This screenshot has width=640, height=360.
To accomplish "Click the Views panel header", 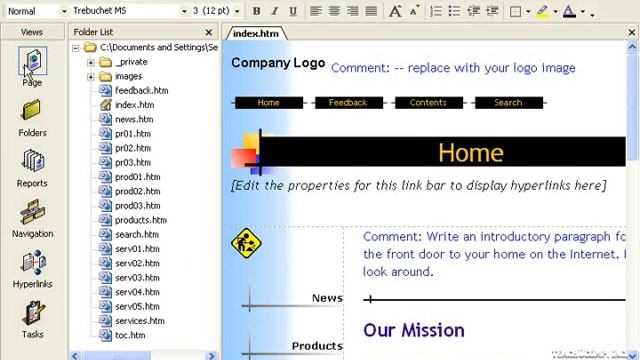I will pyautogui.click(x=32, y=32).
